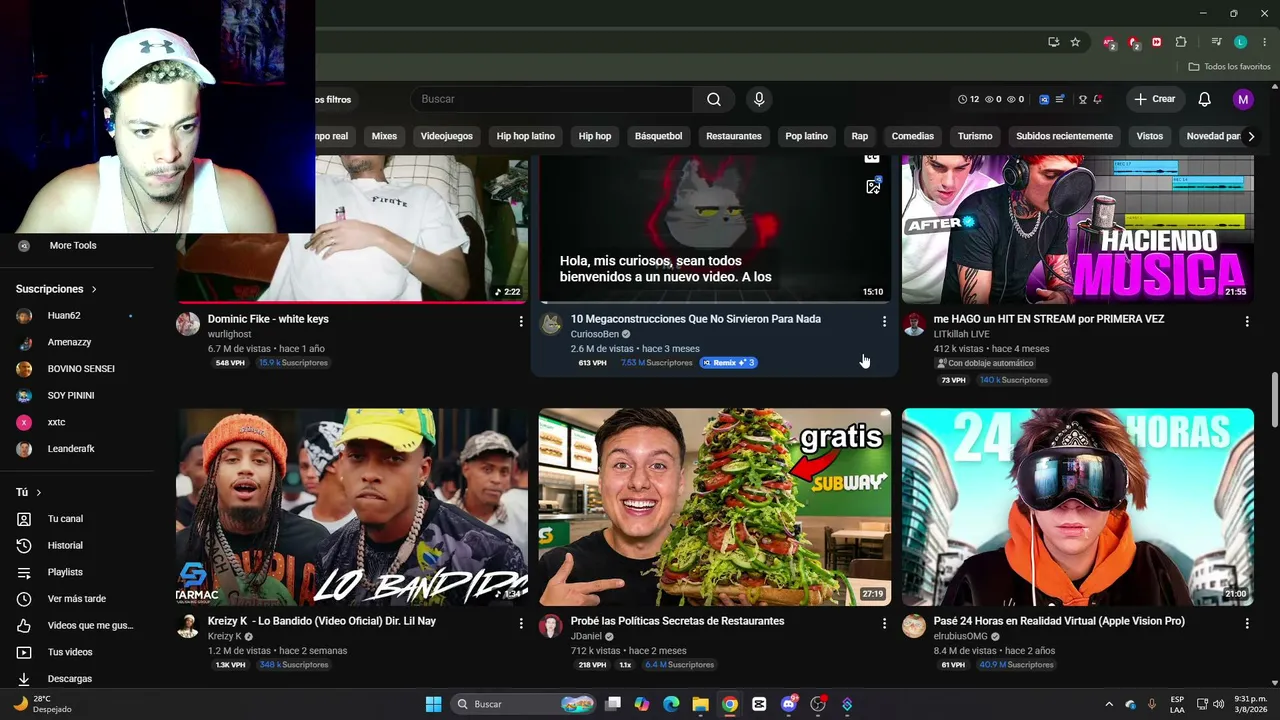Open the Windows Start menu
The image size is (1280, 720).
pos(433,704)
